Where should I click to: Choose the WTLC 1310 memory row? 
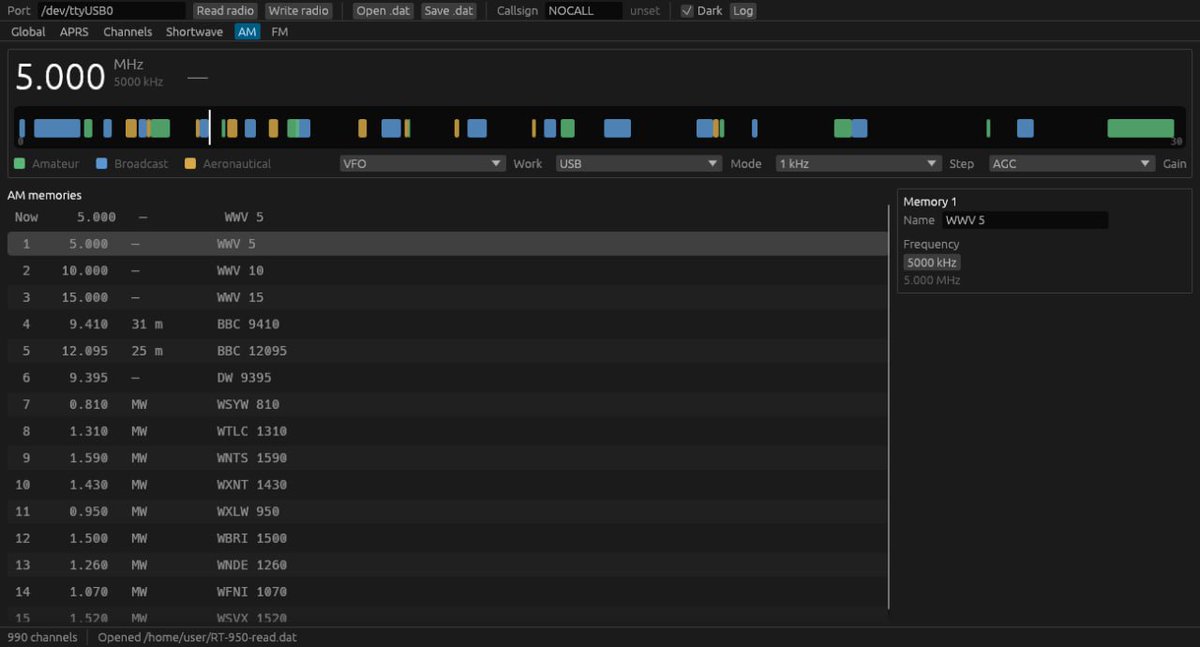447,431
